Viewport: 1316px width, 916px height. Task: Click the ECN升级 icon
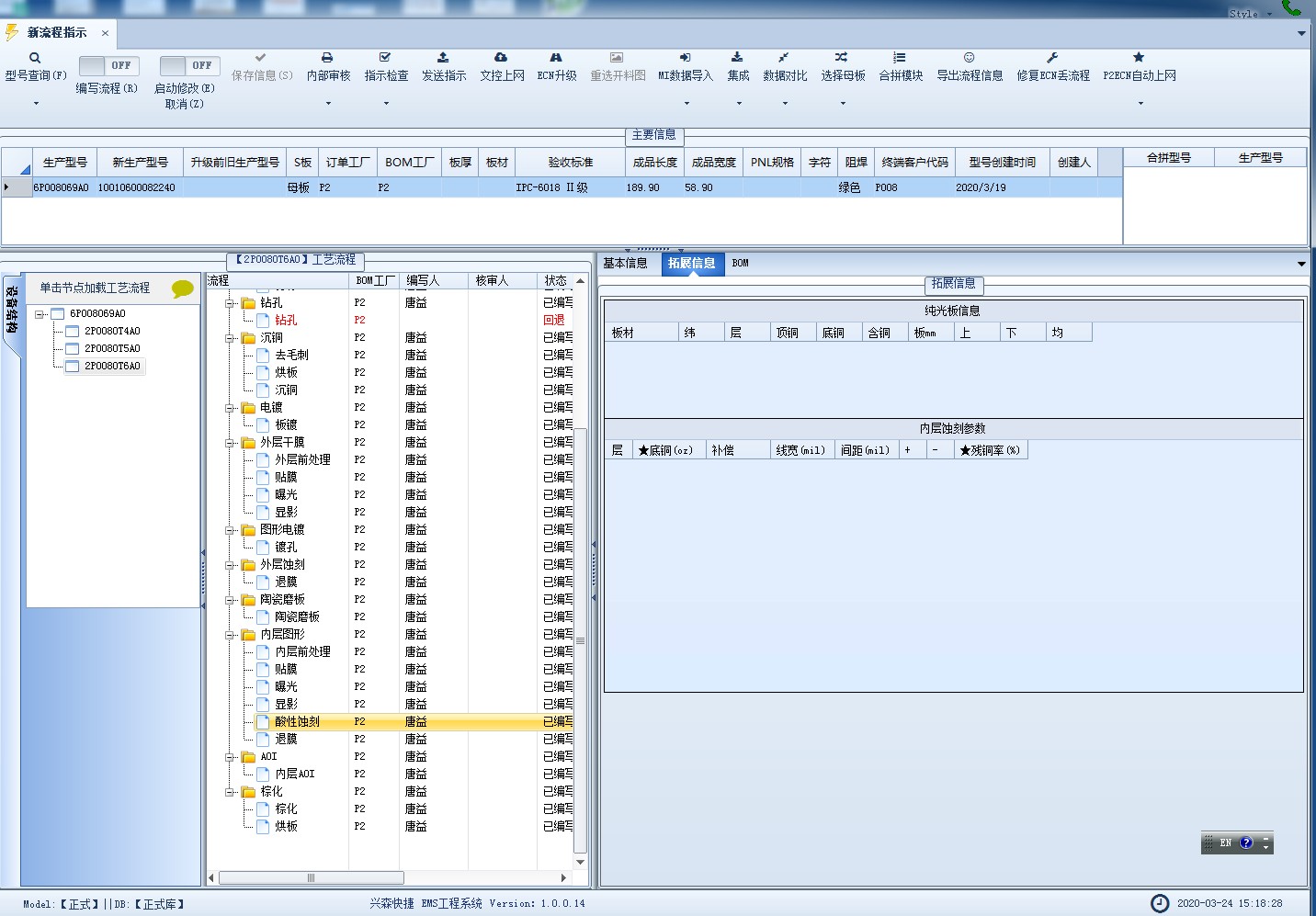click(x=556, y=57)
